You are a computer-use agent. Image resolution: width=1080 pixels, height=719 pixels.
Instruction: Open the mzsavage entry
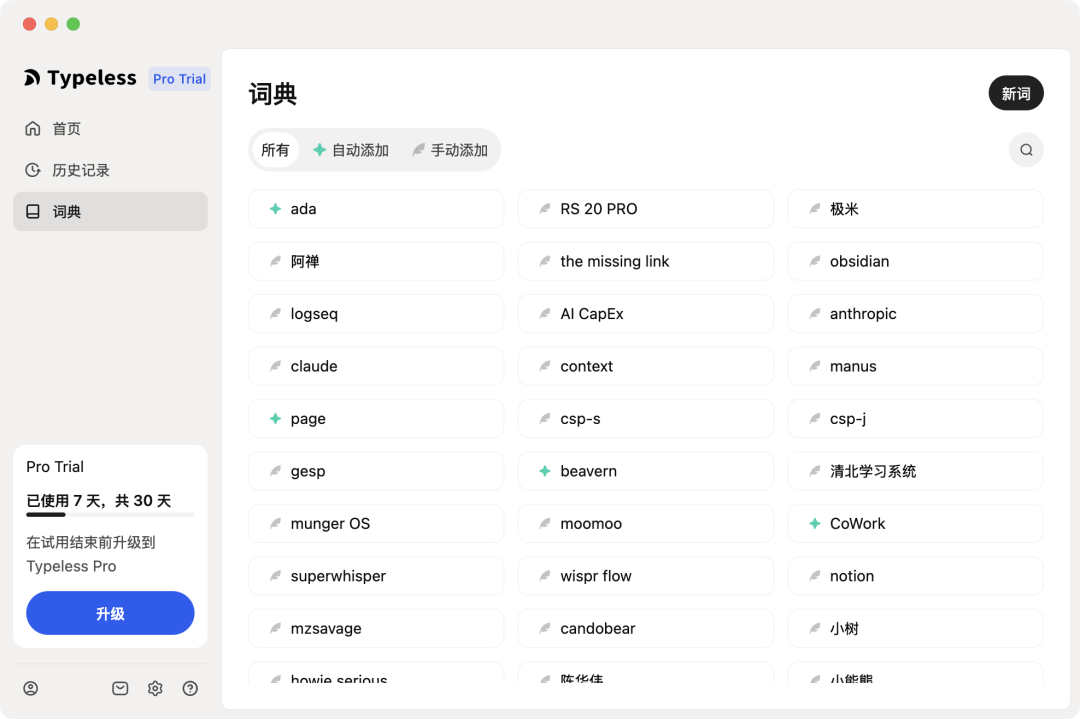tap(376, 628)
